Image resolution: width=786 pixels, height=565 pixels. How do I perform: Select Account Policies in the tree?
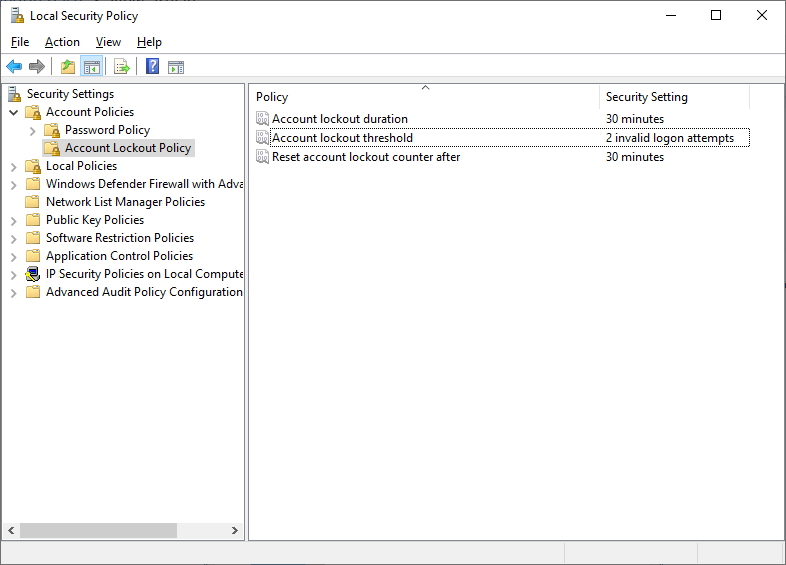(90, 112)
